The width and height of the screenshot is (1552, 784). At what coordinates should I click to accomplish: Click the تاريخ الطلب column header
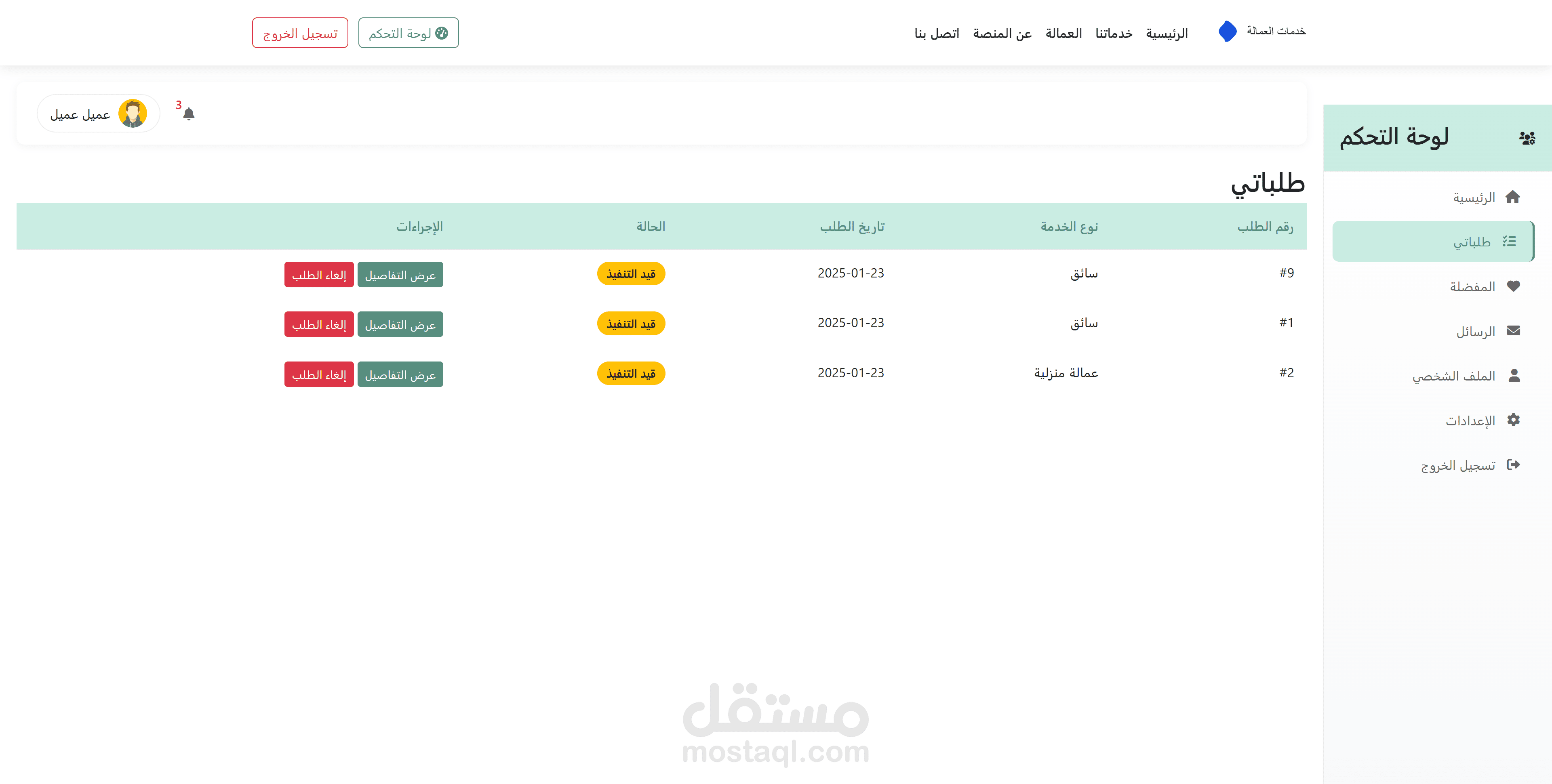(851, 227)
